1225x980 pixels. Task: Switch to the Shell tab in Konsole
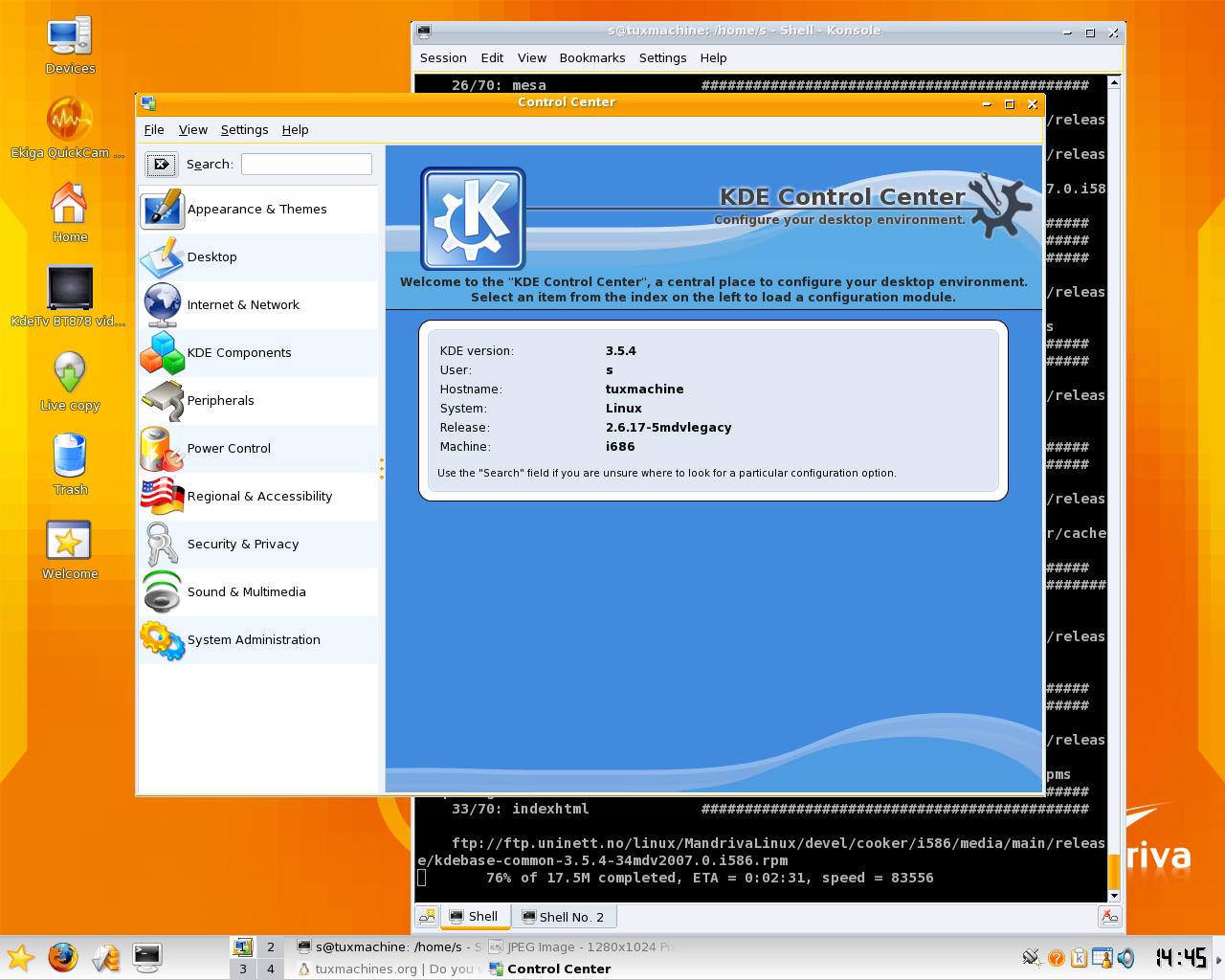475,917
